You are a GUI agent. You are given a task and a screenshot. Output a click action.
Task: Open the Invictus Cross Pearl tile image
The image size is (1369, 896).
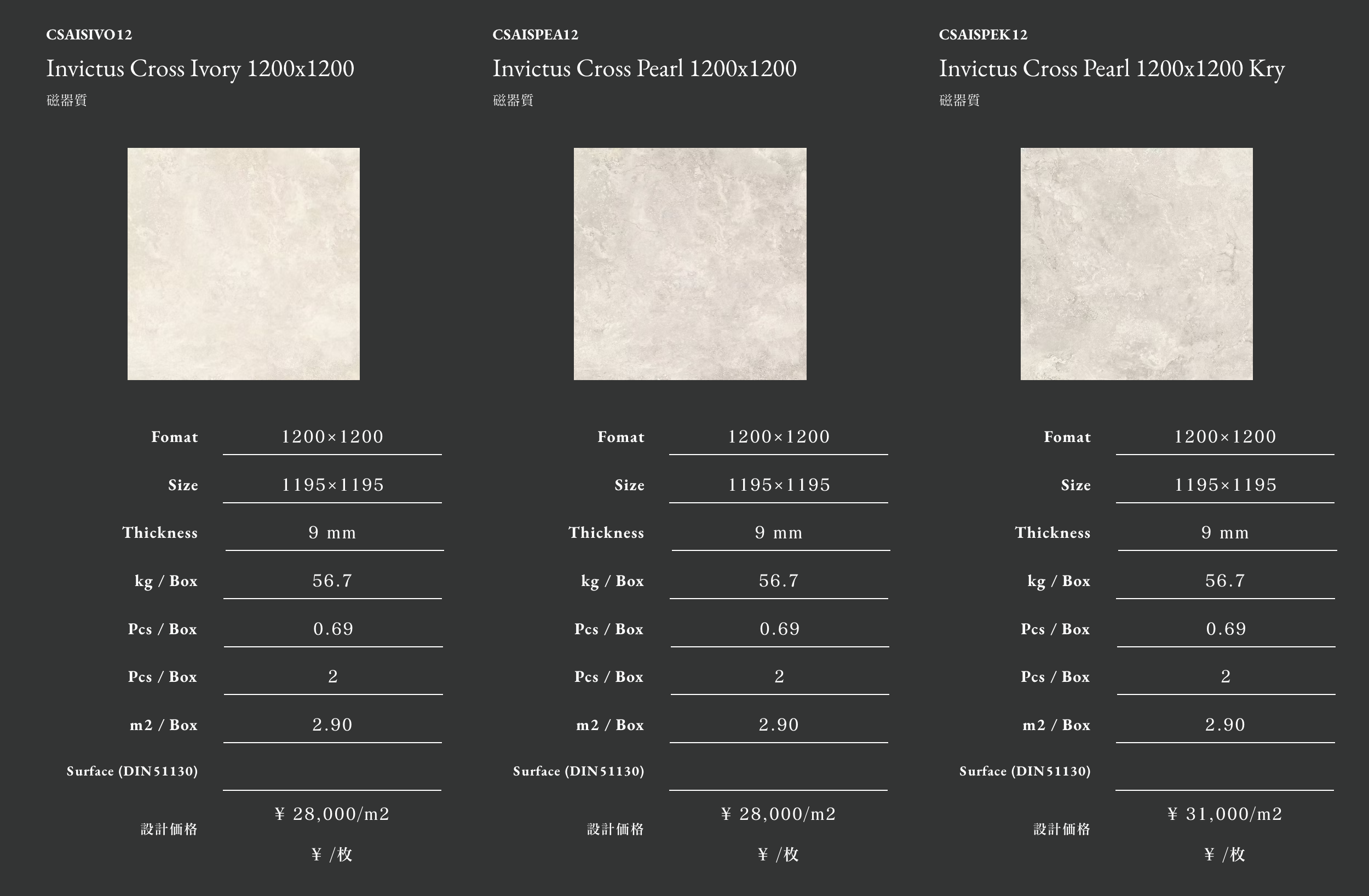point(689,263)
